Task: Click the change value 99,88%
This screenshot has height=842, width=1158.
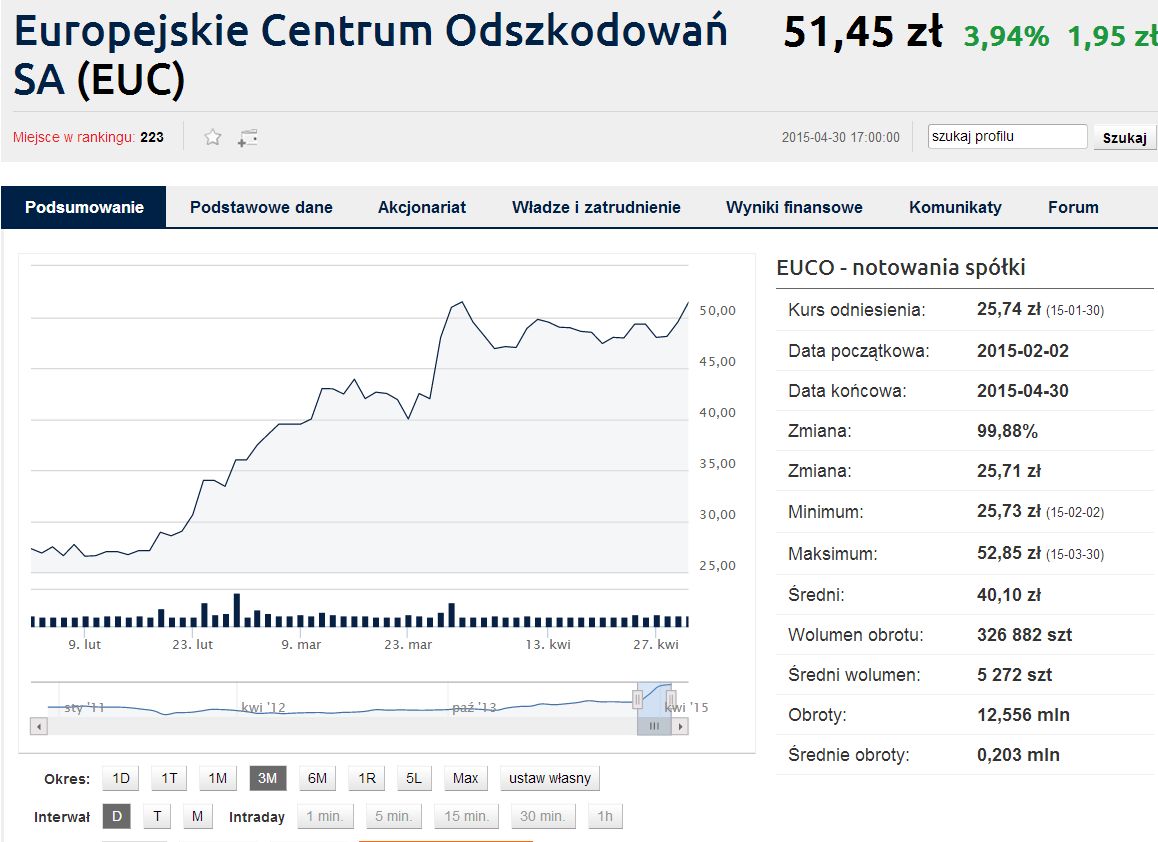Action: tap(1007, 431)
